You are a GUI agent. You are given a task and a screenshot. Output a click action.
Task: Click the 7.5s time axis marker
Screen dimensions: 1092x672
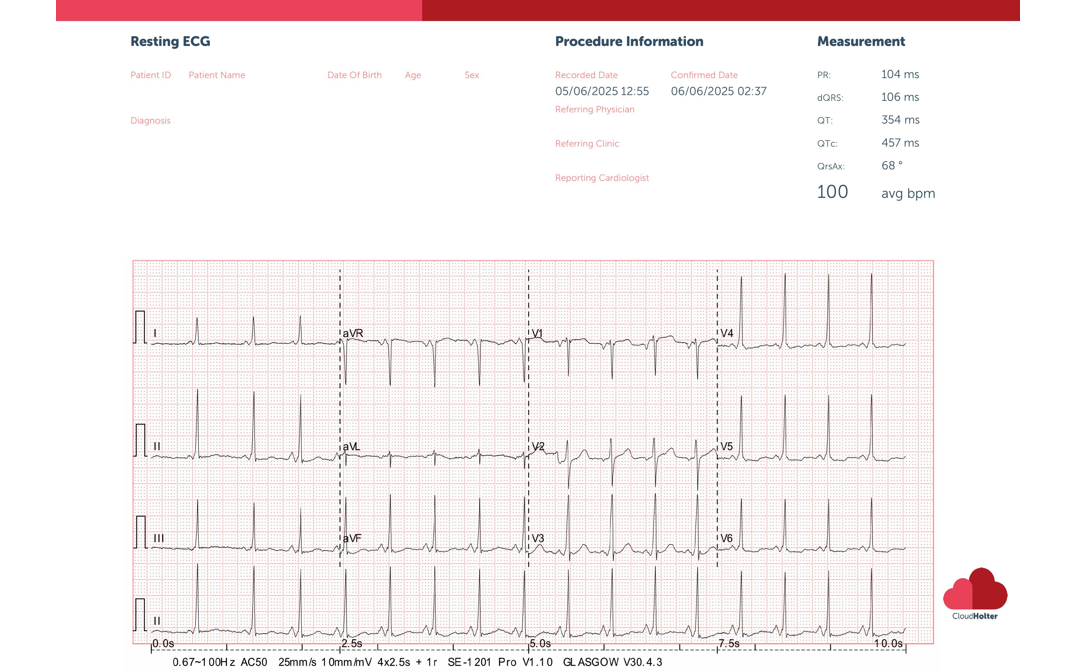point(729,643)
